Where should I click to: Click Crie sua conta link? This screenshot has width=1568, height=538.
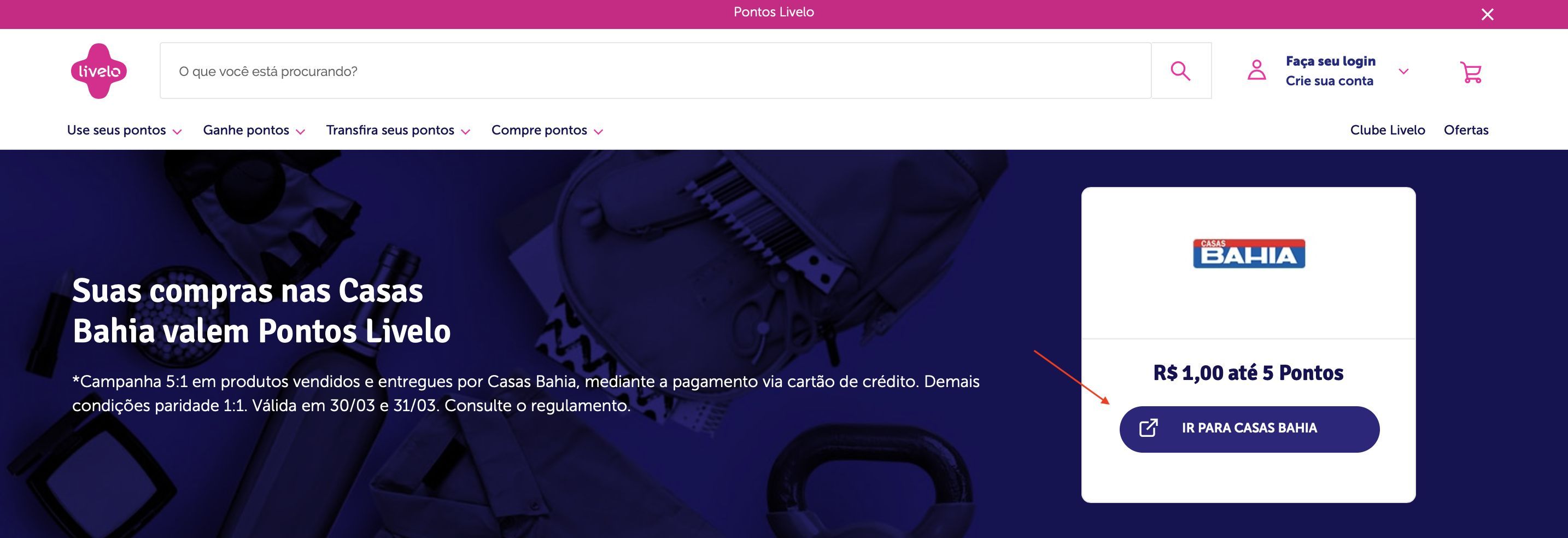pyautogui.click(x=1329, y=81)
